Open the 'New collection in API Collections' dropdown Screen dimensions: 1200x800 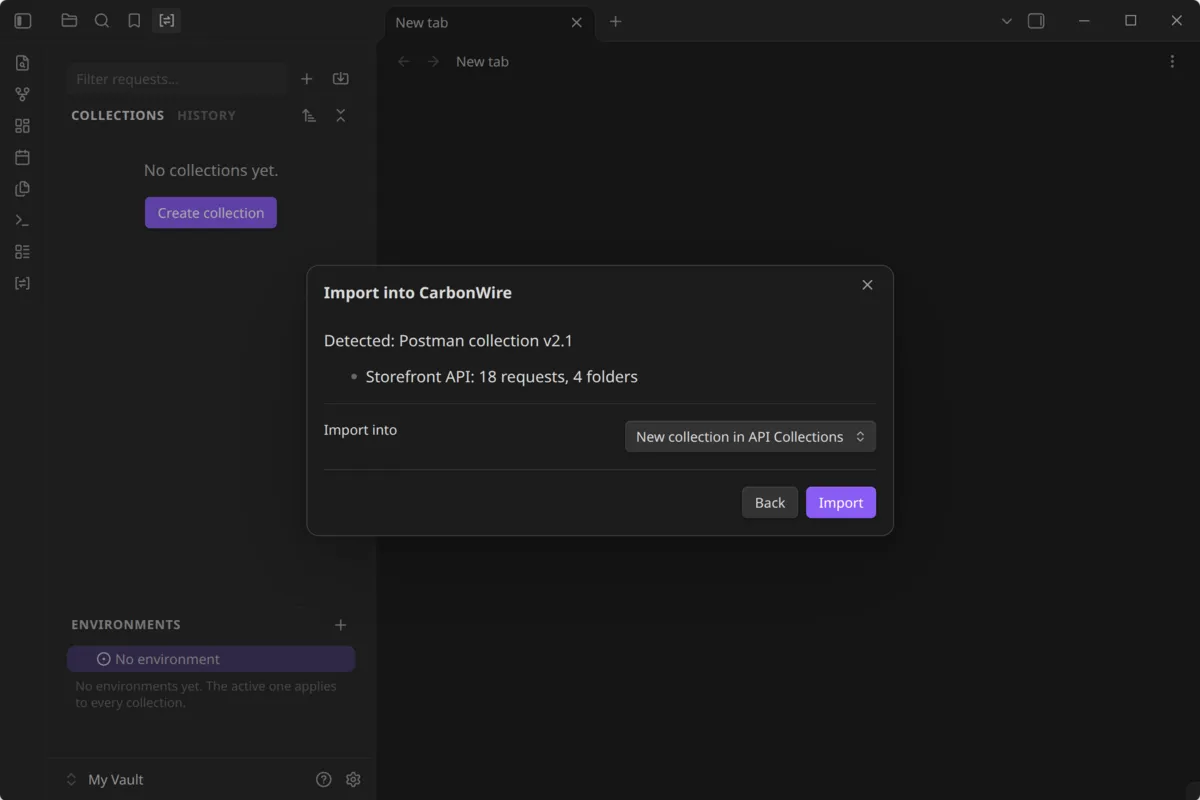click(x=750, y=437)
